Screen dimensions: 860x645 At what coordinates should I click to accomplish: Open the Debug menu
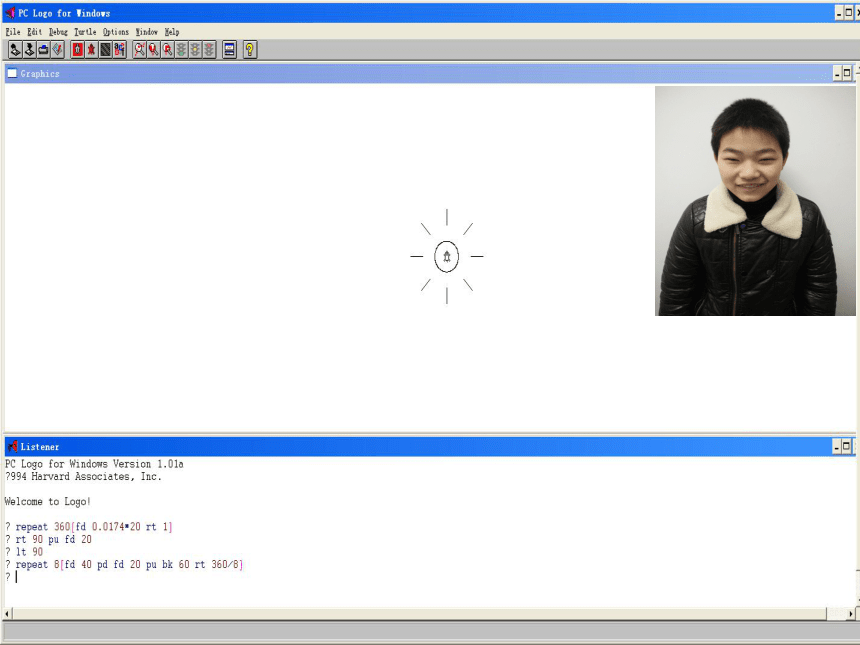(58, 32)
